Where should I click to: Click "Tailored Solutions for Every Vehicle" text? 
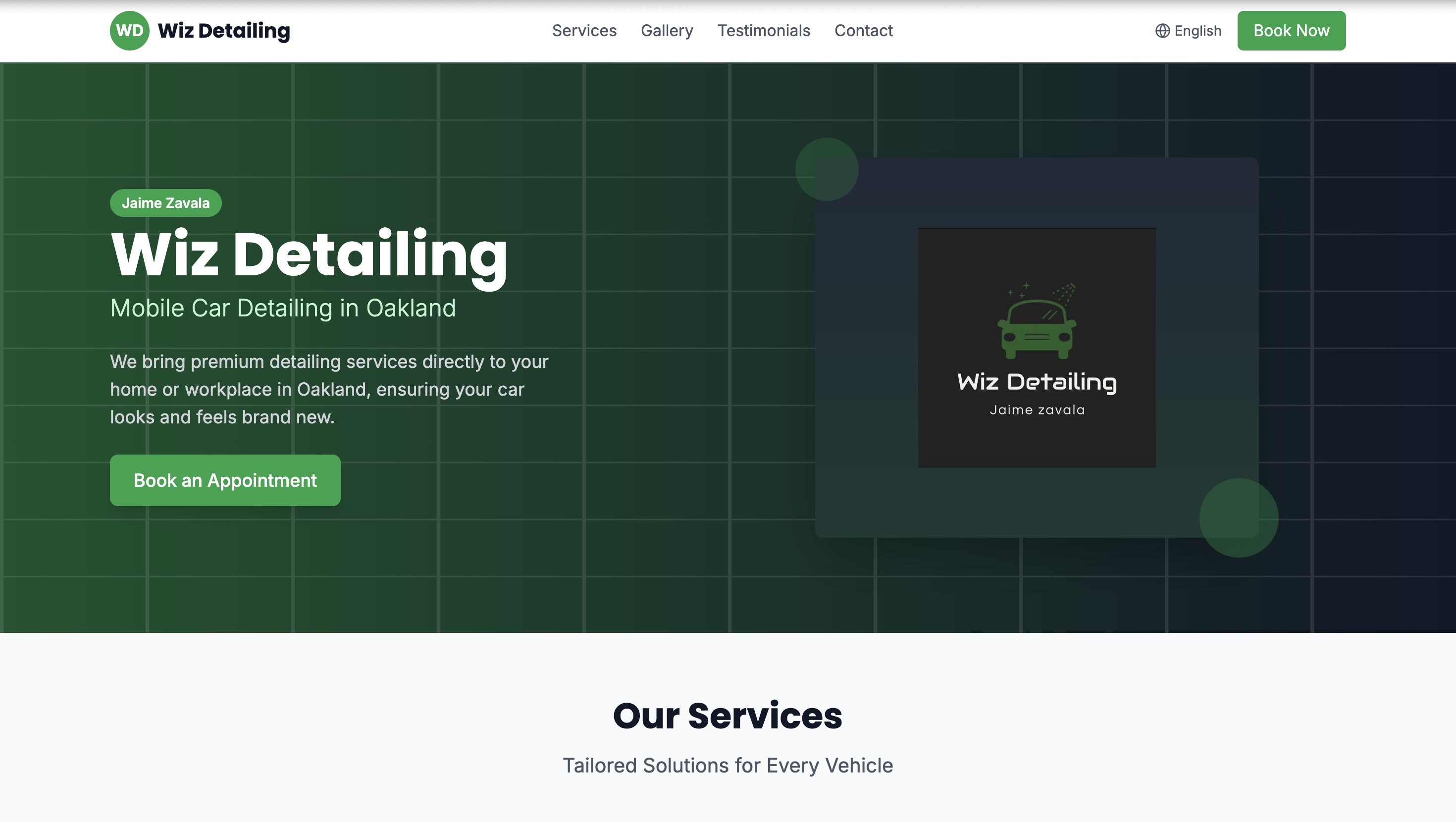point(728,766)
